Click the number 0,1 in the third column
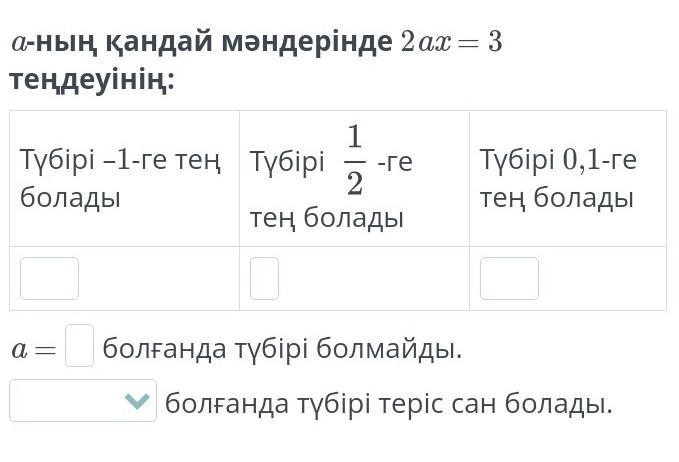 click(x=583, y=160)
